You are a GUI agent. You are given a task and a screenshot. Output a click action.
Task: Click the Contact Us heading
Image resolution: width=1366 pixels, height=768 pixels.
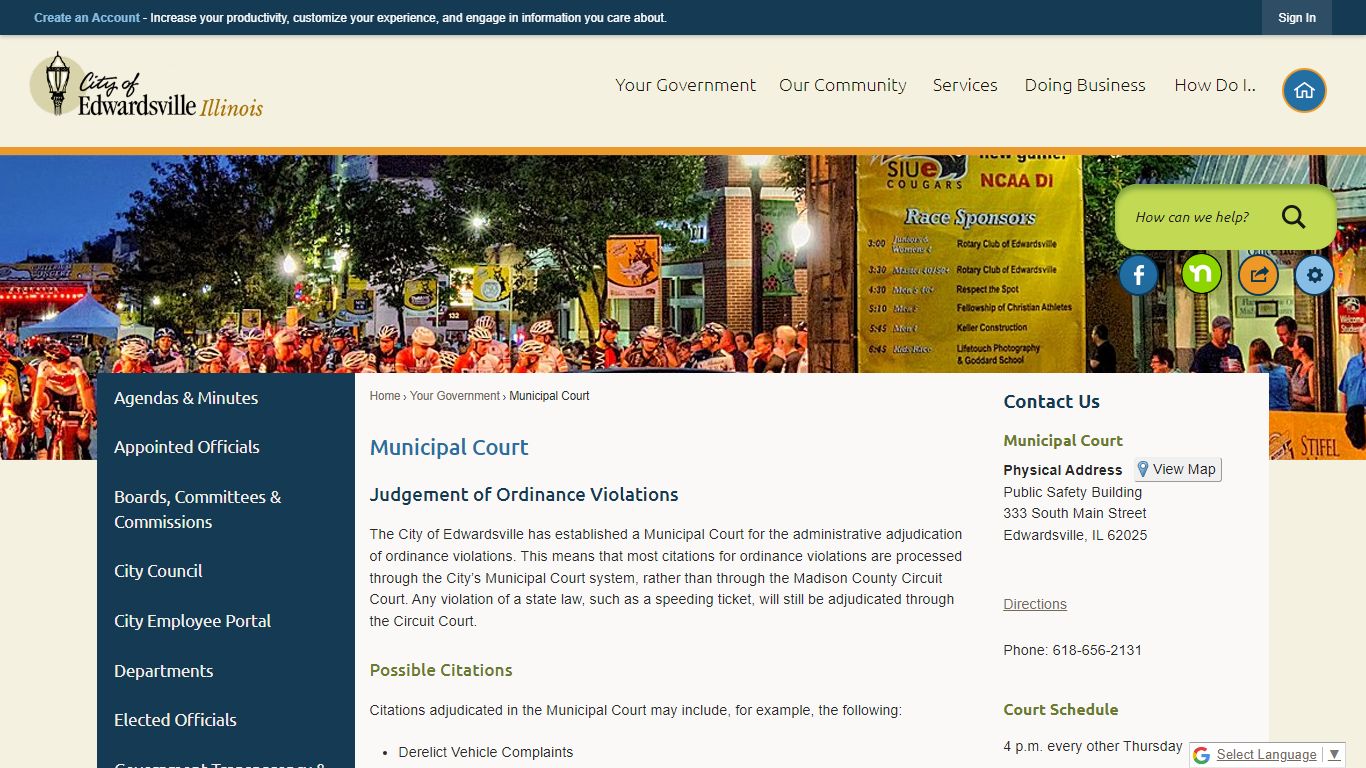[x=1052, y=402]
